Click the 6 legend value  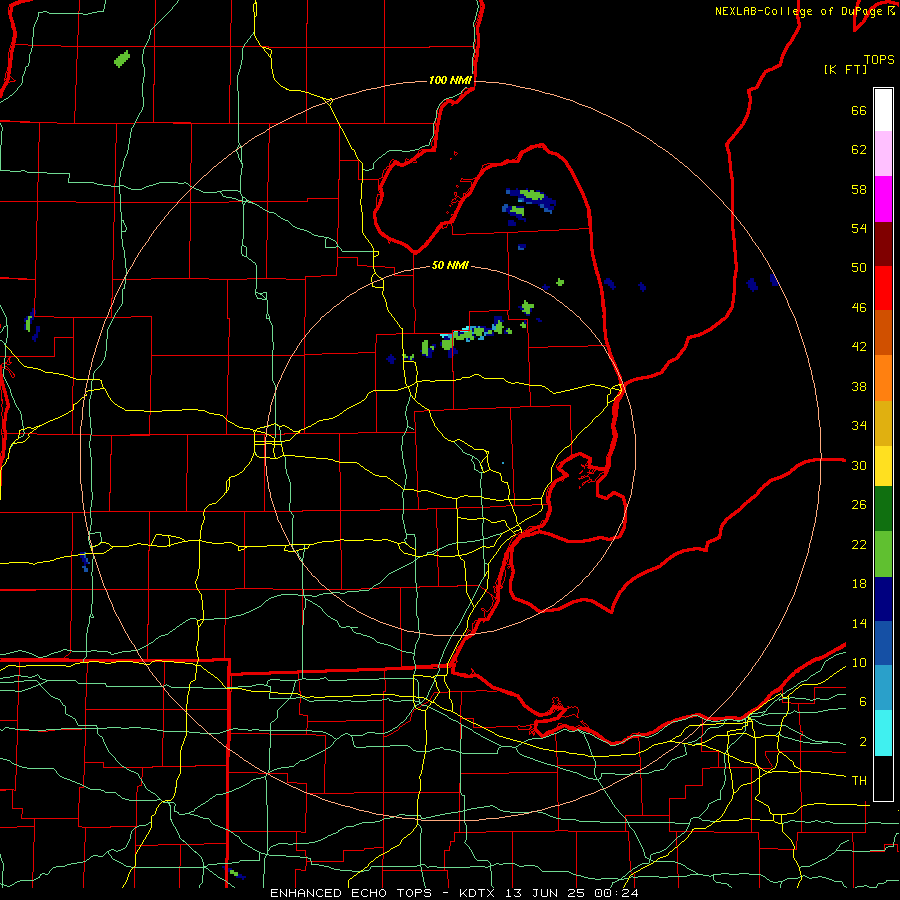pos(863,702)
